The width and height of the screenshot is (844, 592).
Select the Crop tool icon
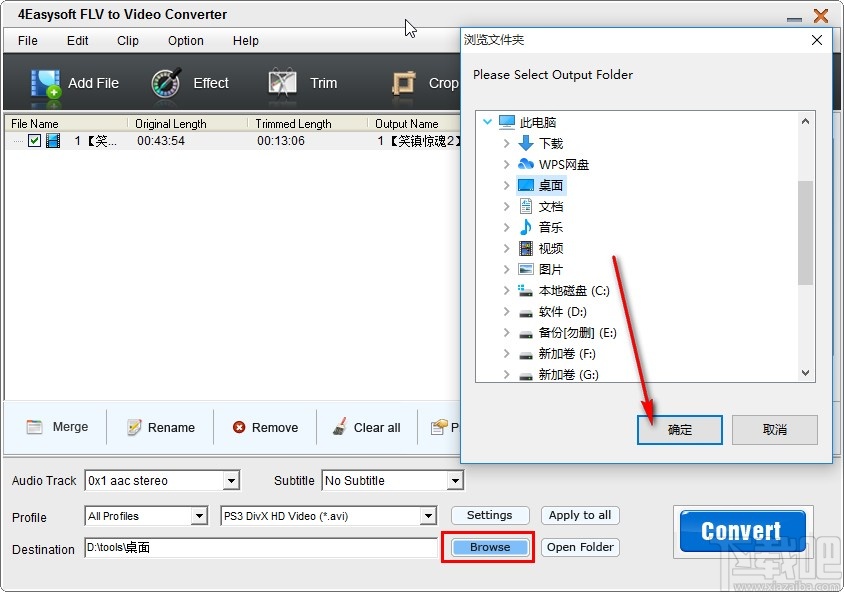click(x=404, y=83)
